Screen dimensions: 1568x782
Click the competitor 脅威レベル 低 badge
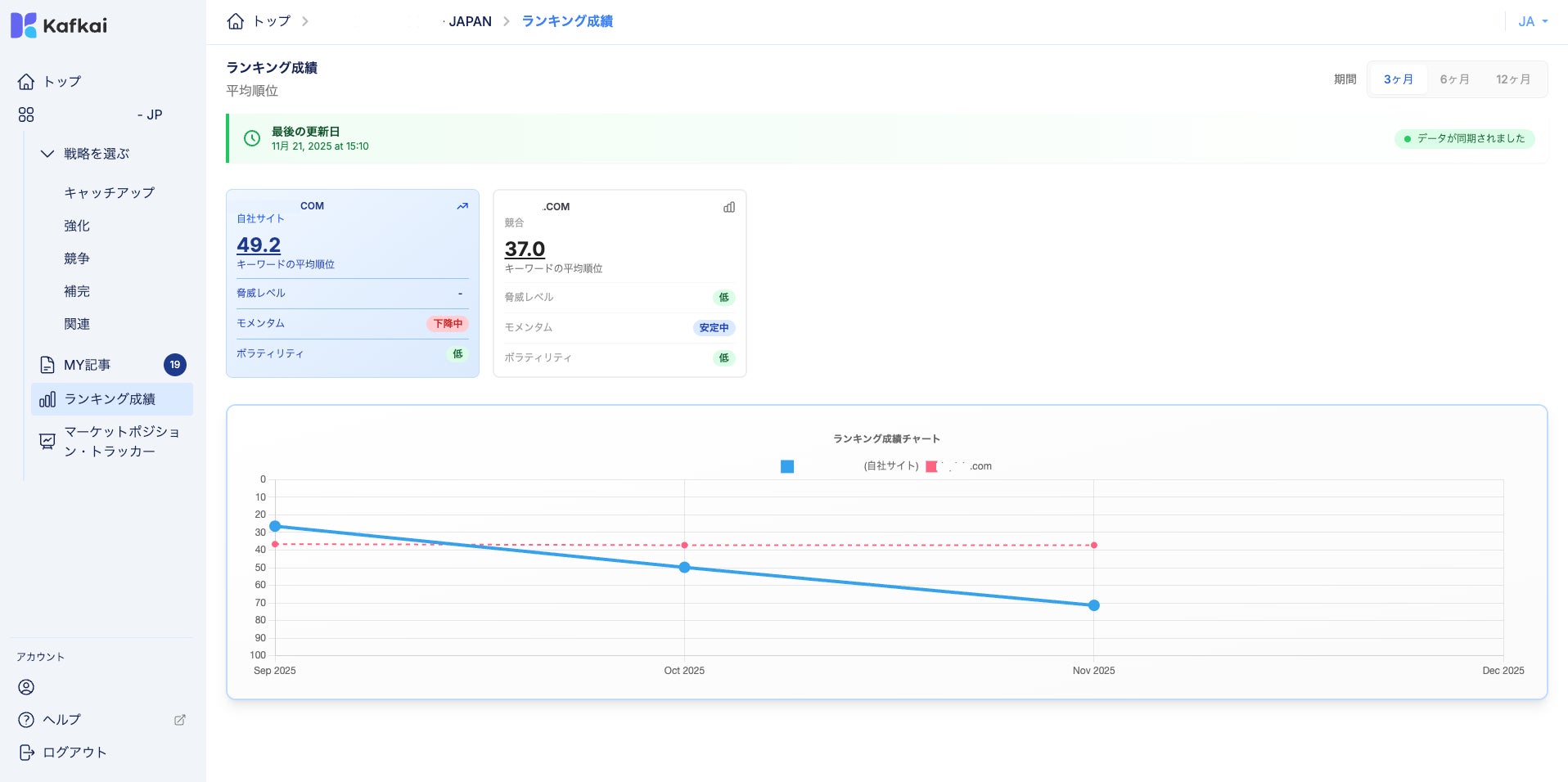[723, 298]
